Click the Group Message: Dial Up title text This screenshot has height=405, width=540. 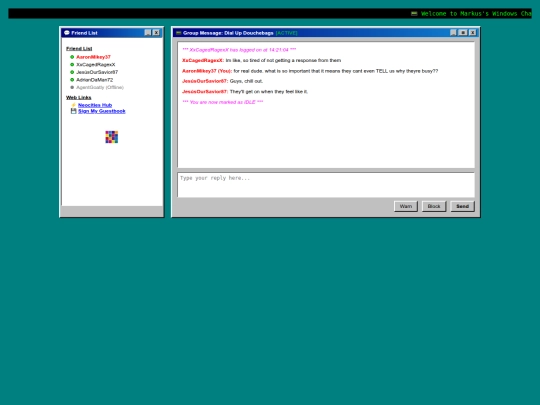pyautogui.click(x=228, y=33)
